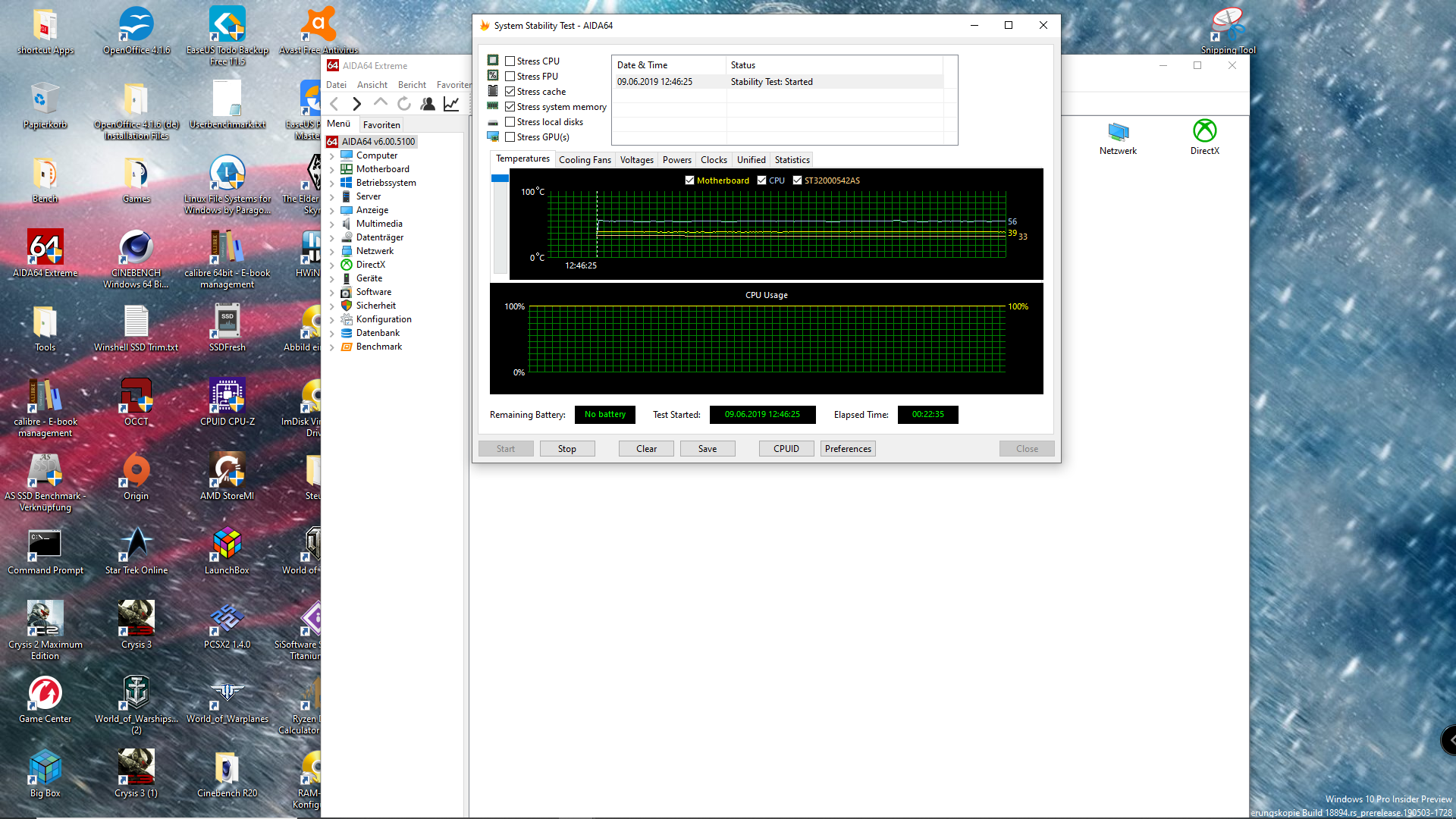Open CINEBENCH Windows 64 Bit desktop icon
Viewport: 1456px width, 819px height.
point(136,259)
